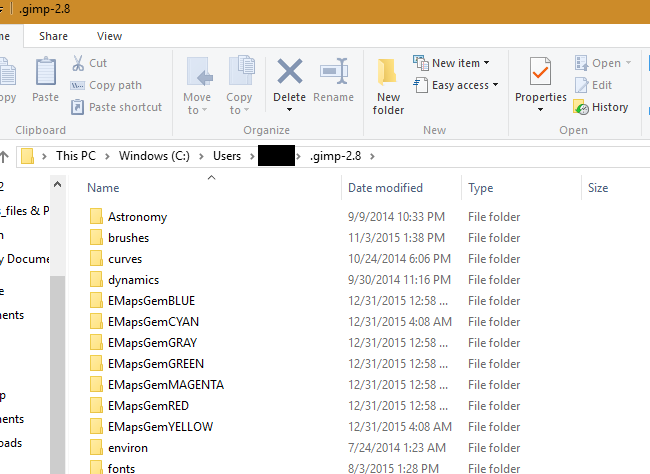This screenshot has width=650, height=474.
Task: Click the Easy access icon
Action: click(421, 85)
